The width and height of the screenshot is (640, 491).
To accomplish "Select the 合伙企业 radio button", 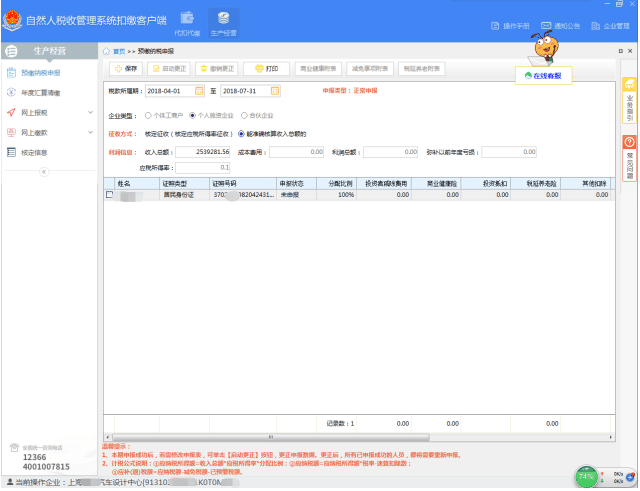I will click(x=244, y=116).
